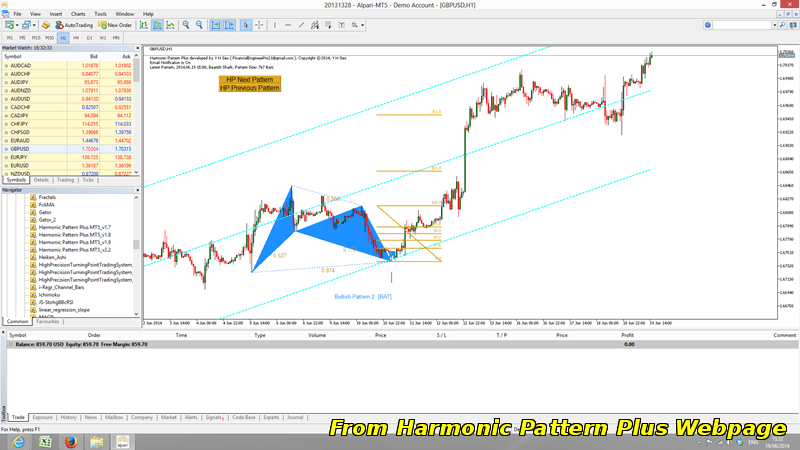Select EURUSD row in Market Watch
The image size is (800, 450).
[67, 165]
